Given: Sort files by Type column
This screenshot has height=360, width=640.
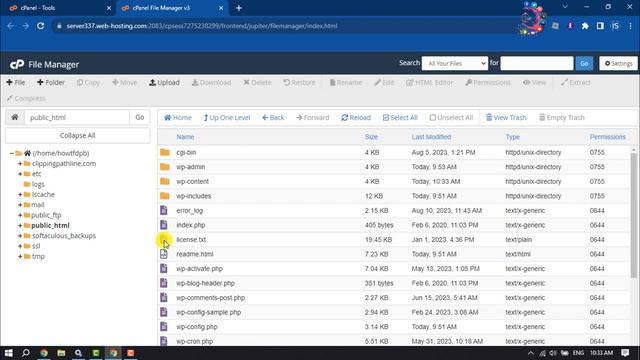Looking at the screenshot, I should 513,137.
